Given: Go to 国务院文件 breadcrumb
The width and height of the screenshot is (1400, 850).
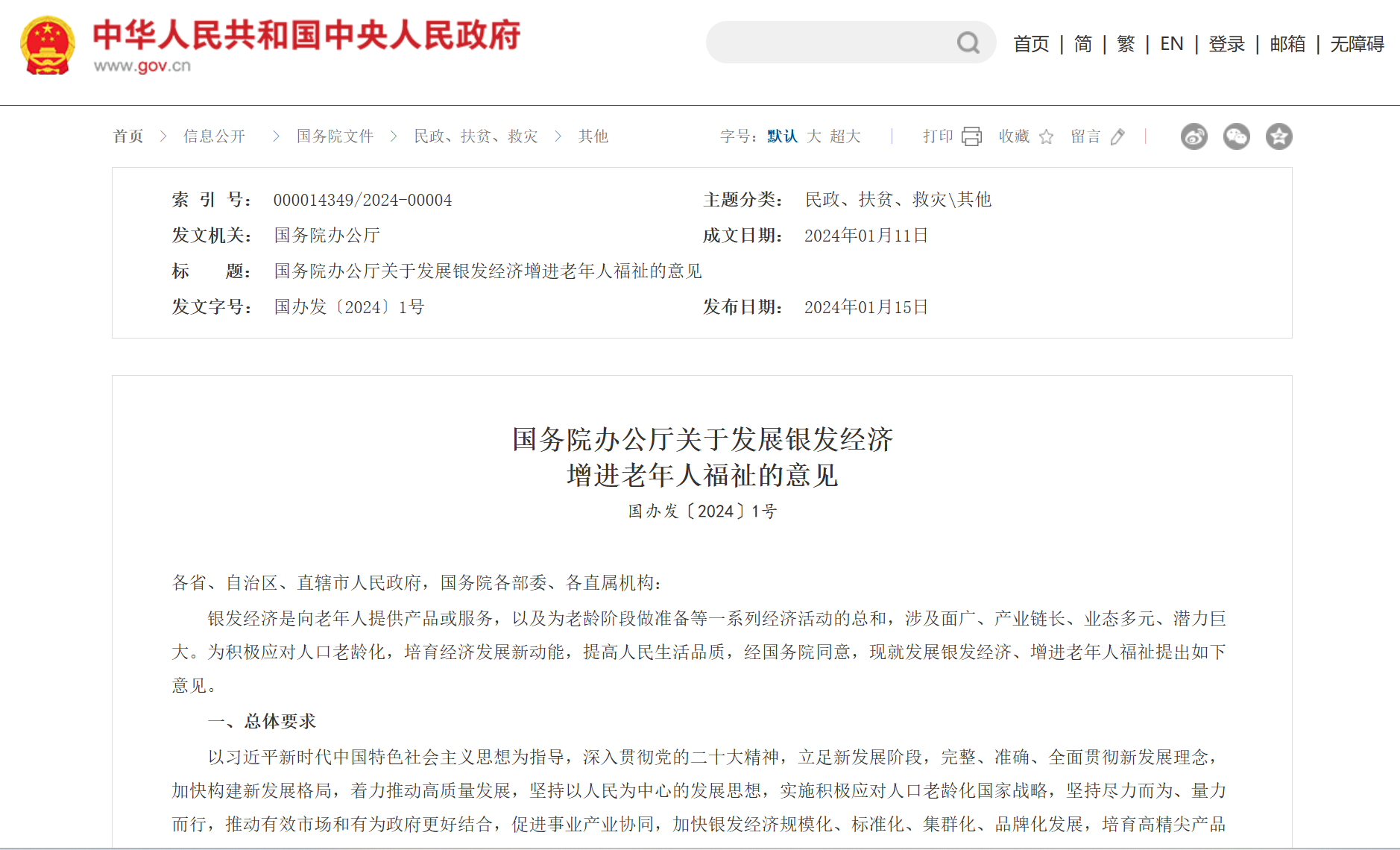Looking at the screenshot, I should click(335, 136).
